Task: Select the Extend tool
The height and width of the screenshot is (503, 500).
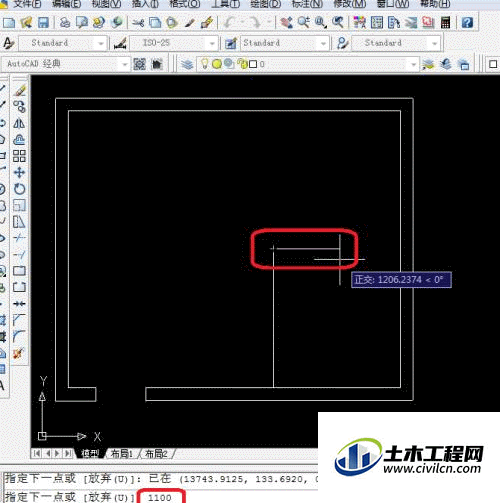Action: [x=19, y=255]
